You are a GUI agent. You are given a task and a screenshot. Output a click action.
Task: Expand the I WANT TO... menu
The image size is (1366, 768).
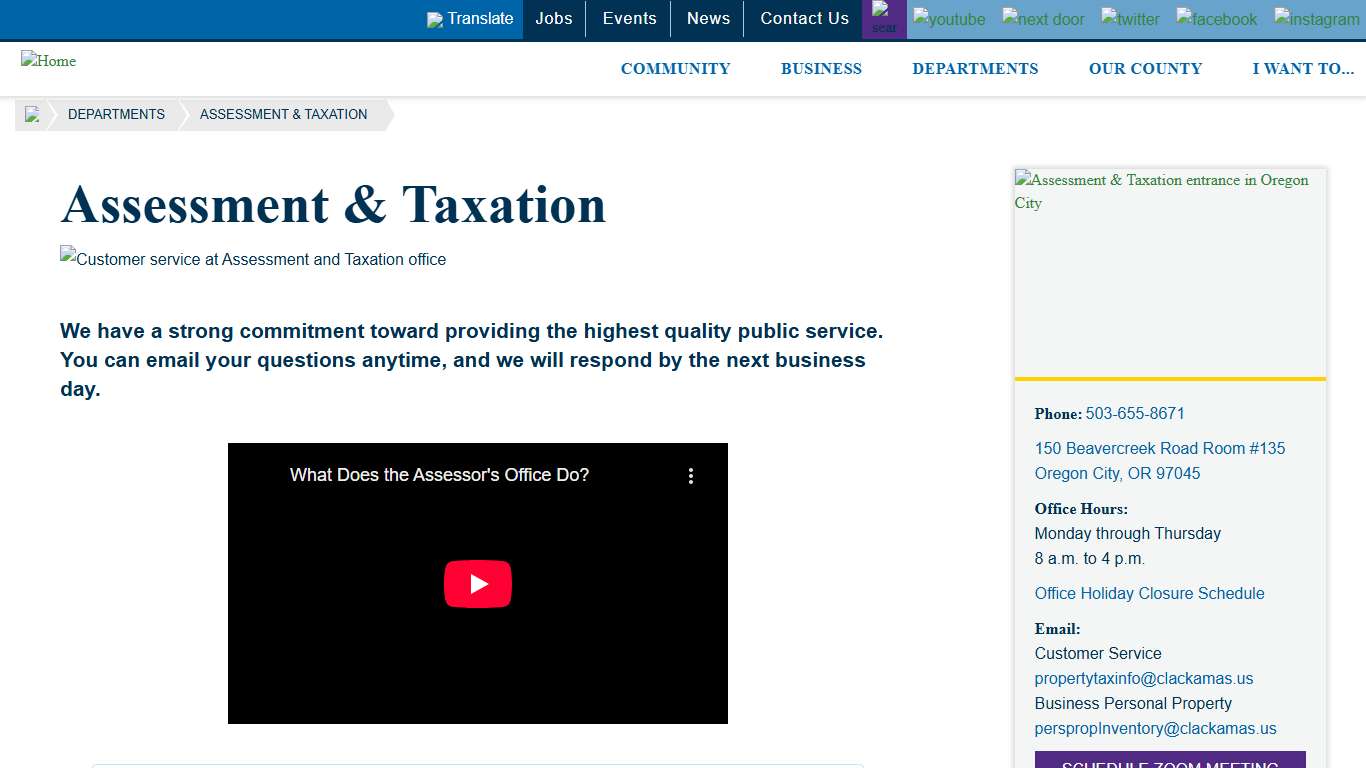[x=1303, y=68]
